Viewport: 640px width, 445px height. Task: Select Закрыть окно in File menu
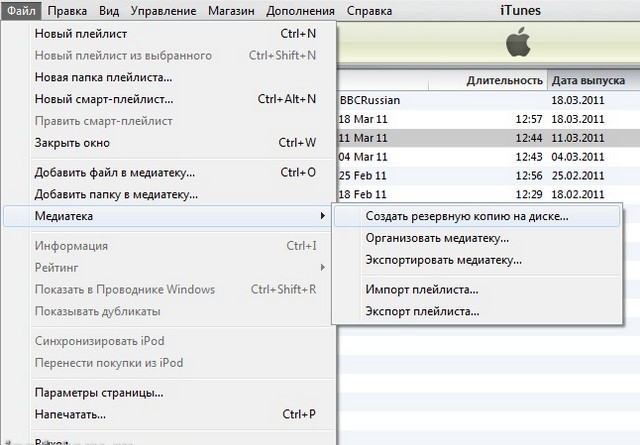[176, 143]
